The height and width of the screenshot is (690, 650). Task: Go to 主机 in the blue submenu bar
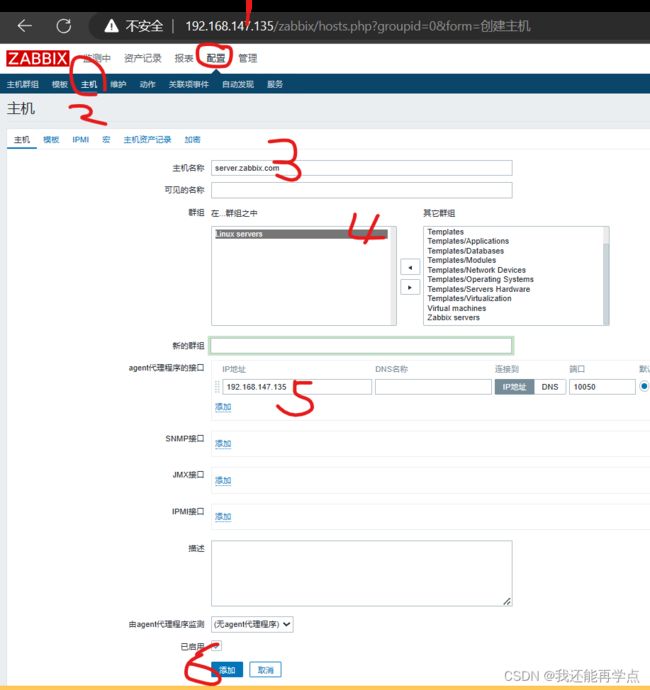tap(88, 84)
